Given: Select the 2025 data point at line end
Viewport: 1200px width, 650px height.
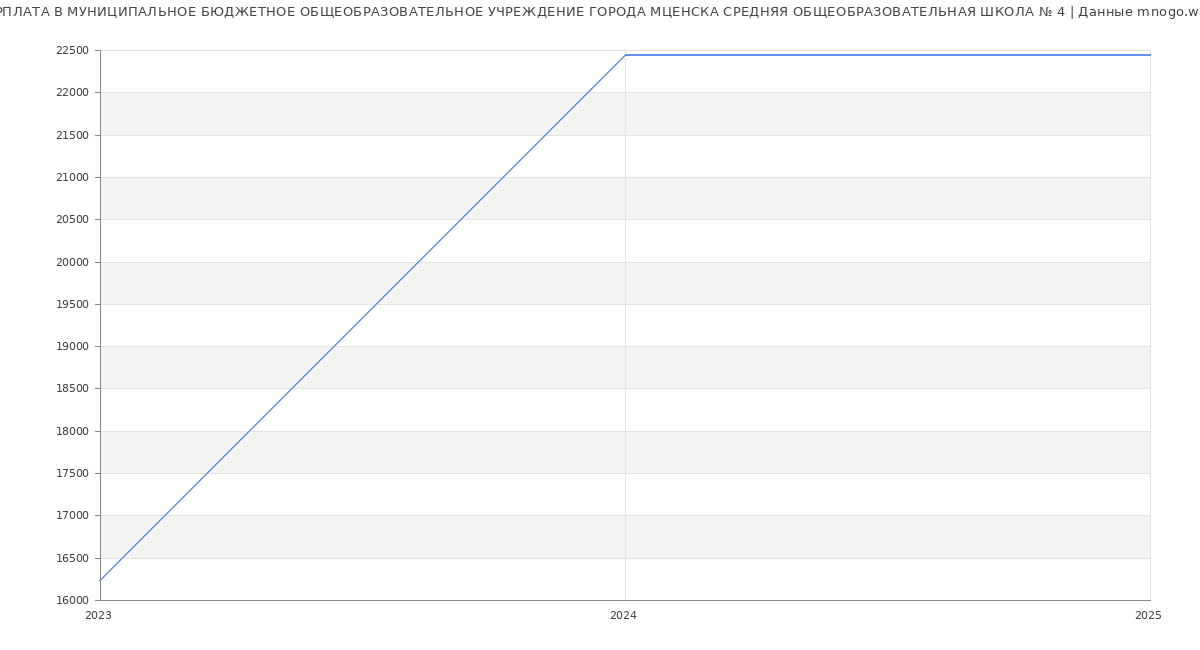Looking at the screenshot, I should tap(1150, 55).
